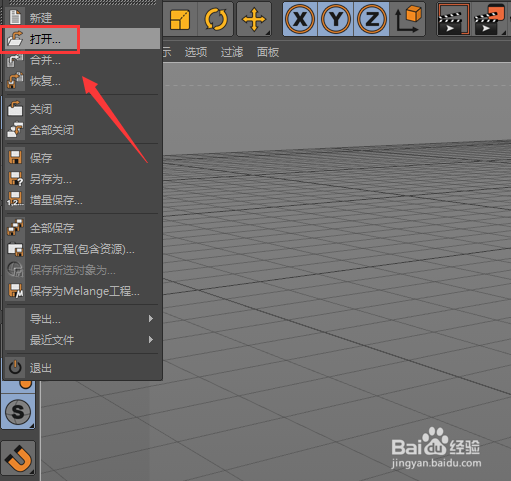This screenshot has height=481, width=511.
Task: Expand arrow next to 最近文件
Action: click(151, 340)
